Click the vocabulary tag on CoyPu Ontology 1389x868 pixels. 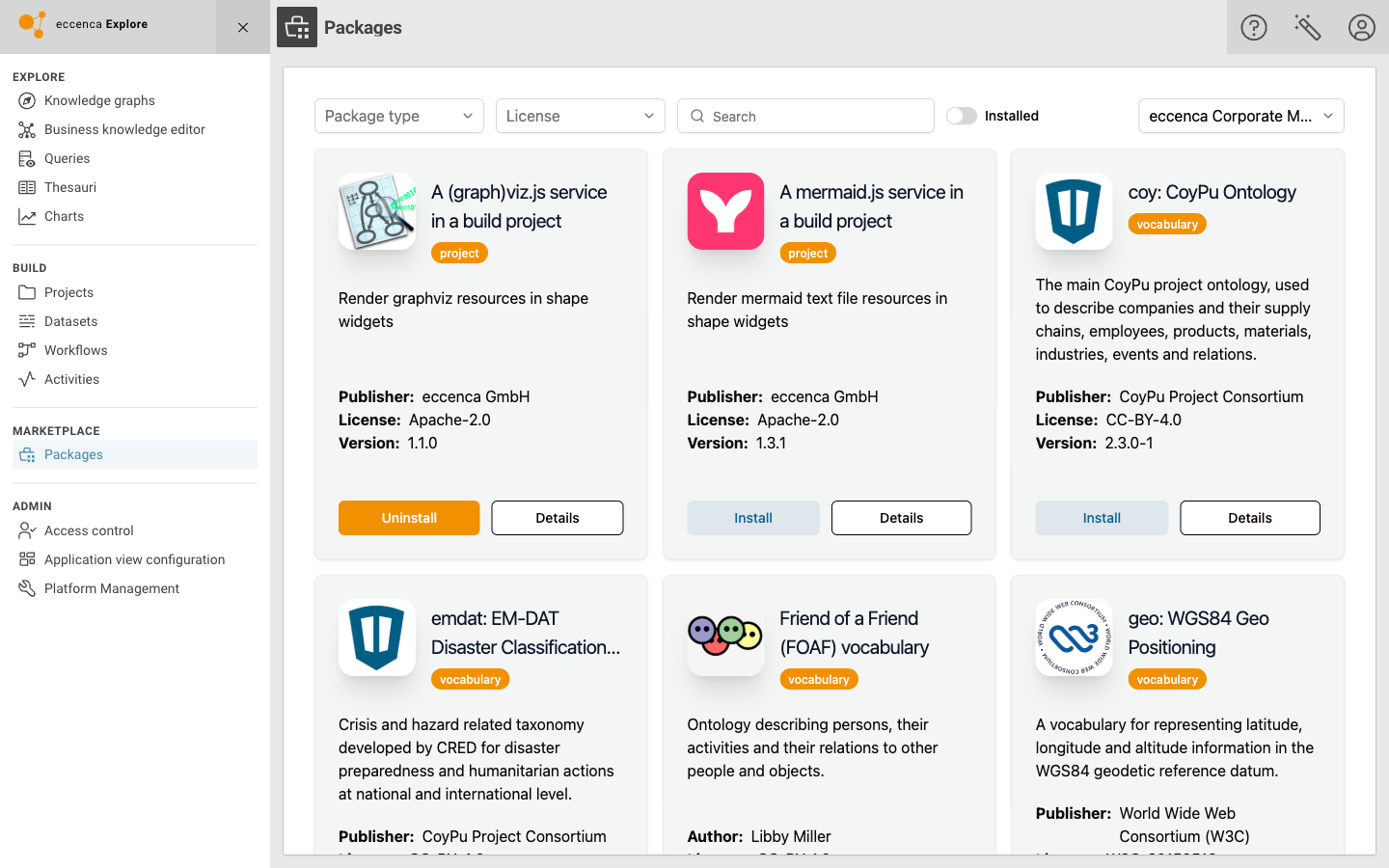(x=1167, y=225)
